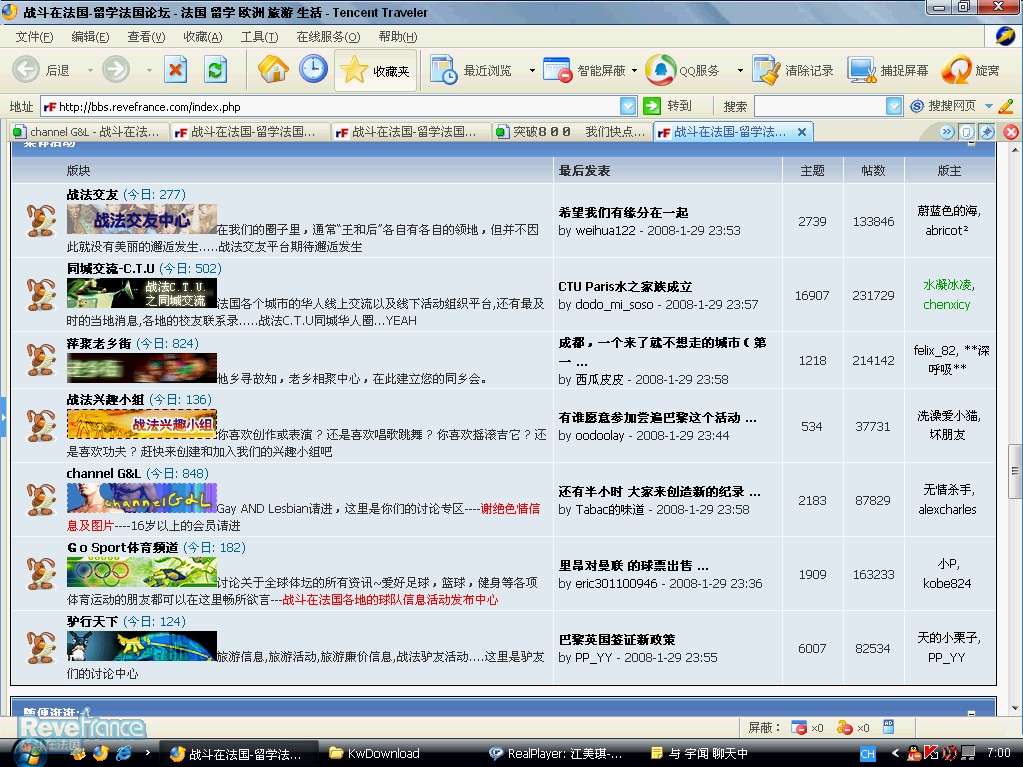Open latest post CTU Paris水之家族成立
This screenshot has width=1023, height=767.
625,286
